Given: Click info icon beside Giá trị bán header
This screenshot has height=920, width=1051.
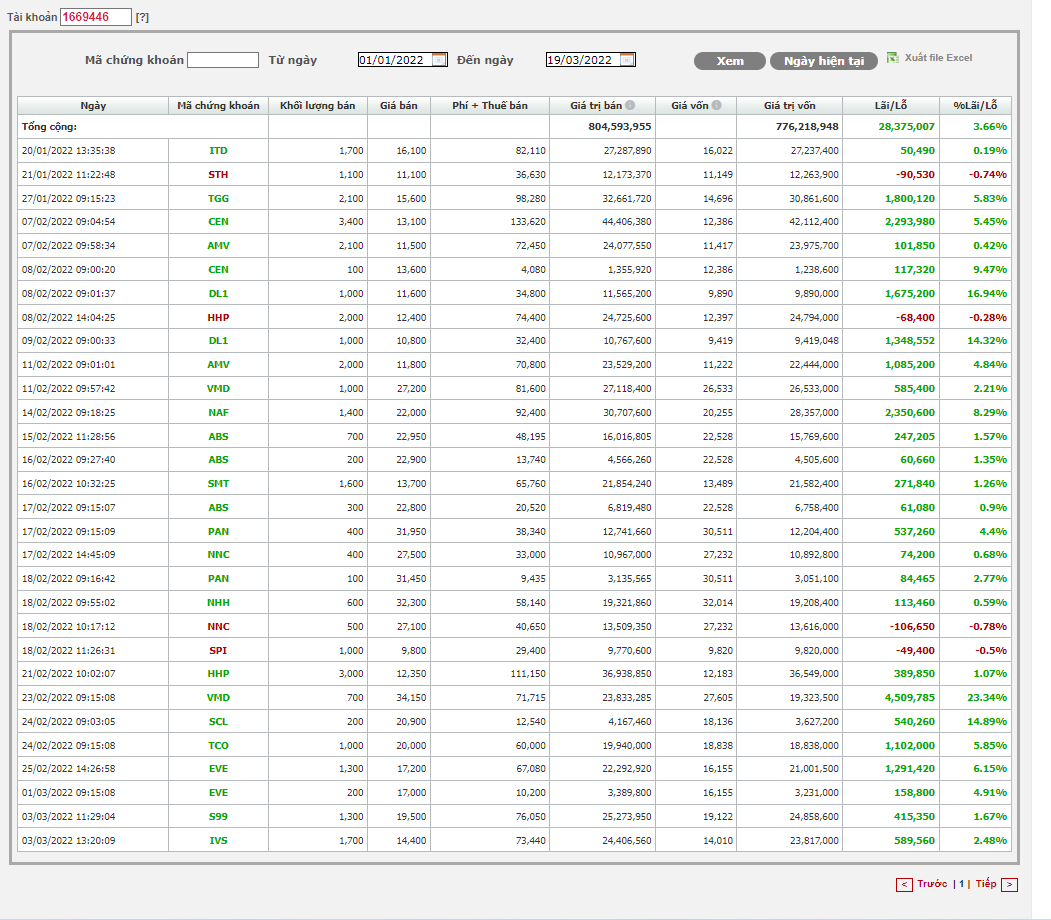Looking at the screenshot, I should coord(630,105).
